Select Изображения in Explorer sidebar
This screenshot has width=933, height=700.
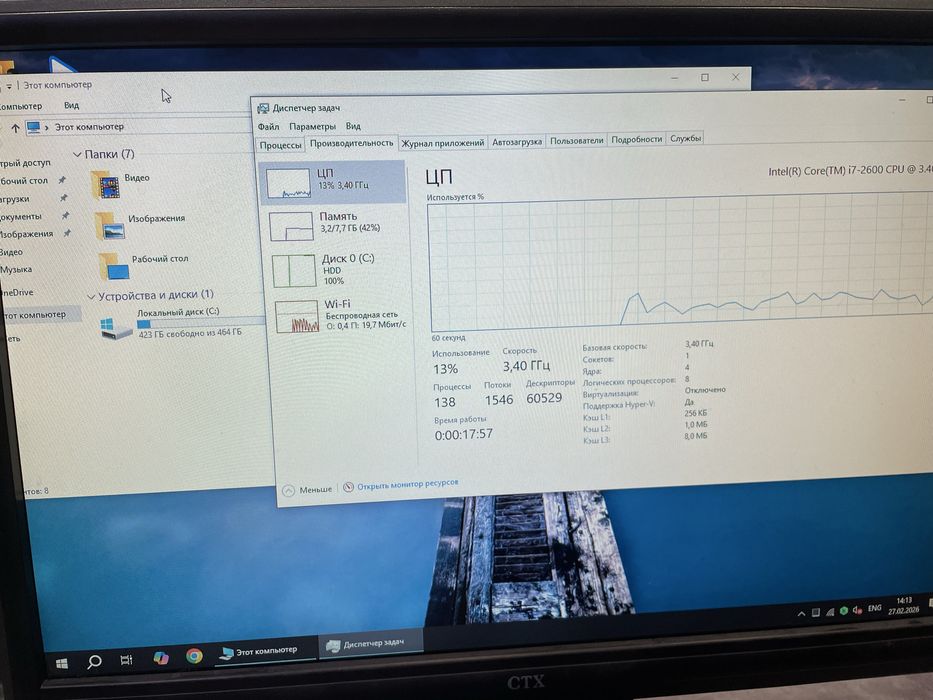click(x=26, y=235)
